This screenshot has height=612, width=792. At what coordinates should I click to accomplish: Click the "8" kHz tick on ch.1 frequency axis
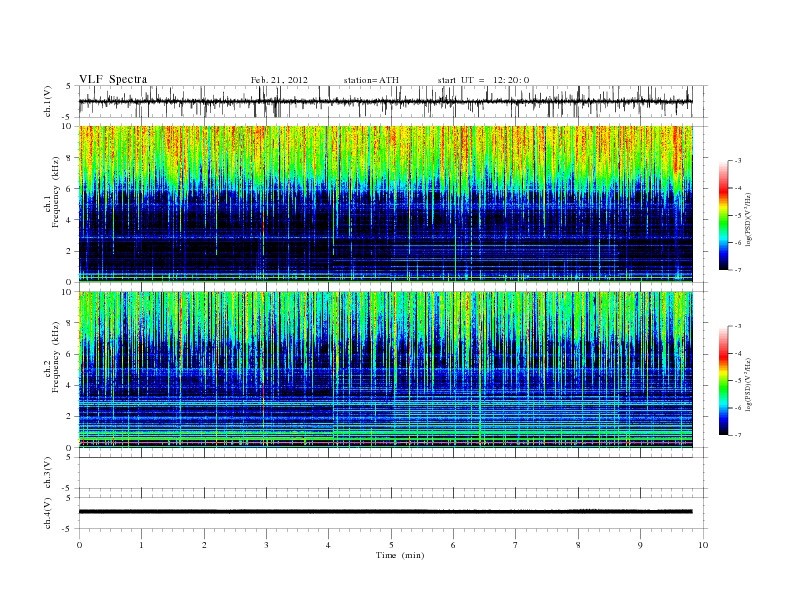tap(69, 158)
